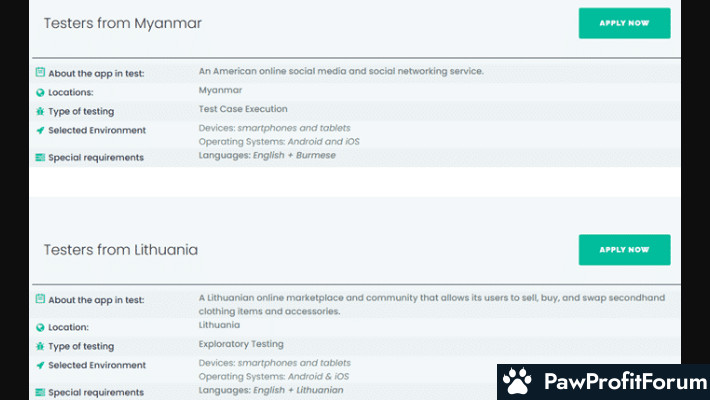The image size is (710, 400).
Task: Click the Type of testing icon in Myanmar listing
Action: [x=40, y=111]
